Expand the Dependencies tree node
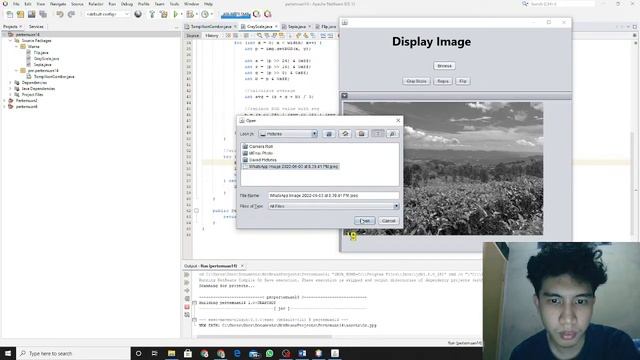The width and height of the screenshot is (640, 360). [x=11, y=82]
